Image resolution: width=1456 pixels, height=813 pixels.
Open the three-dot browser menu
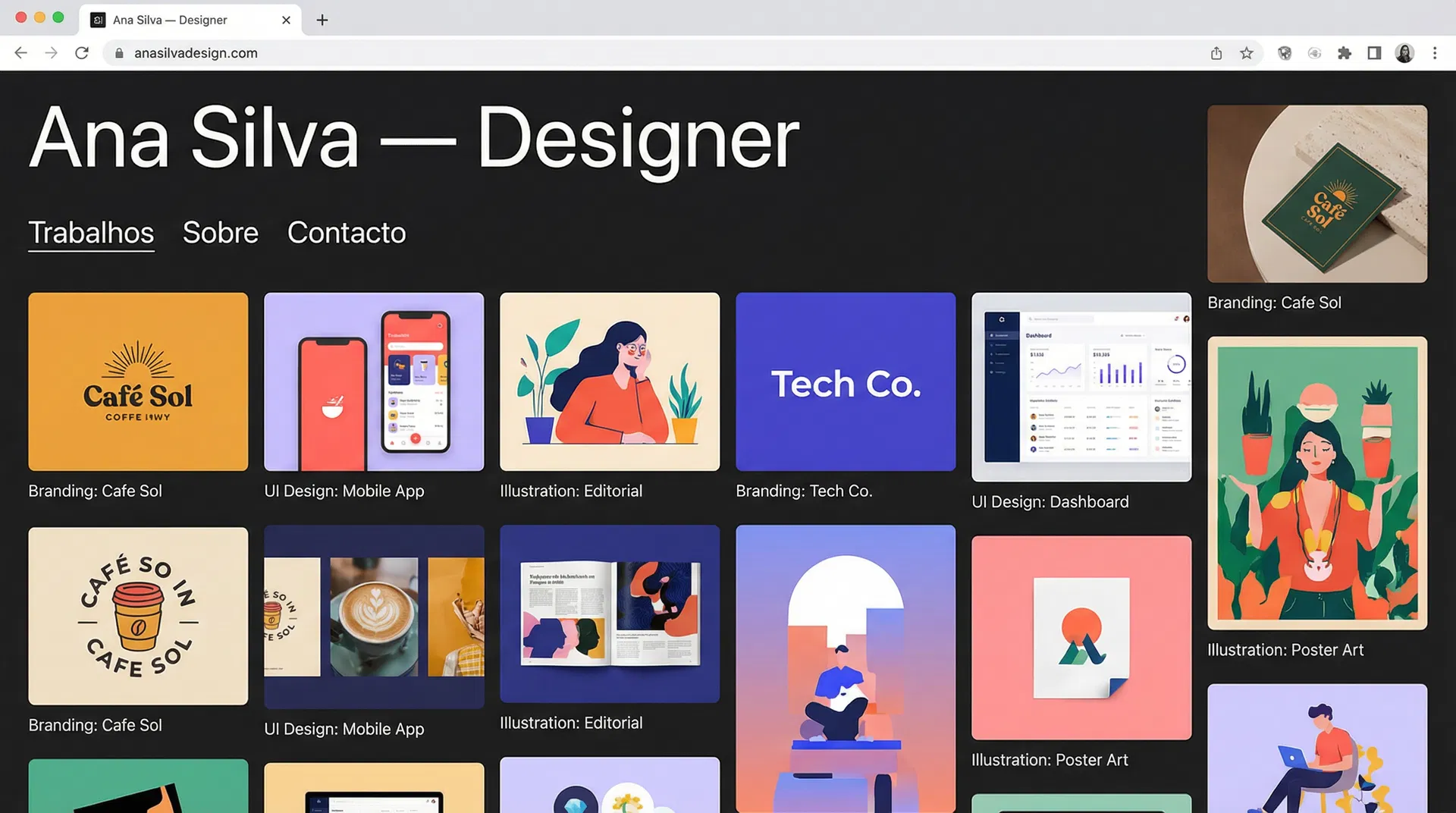[x=1435, y=53]
